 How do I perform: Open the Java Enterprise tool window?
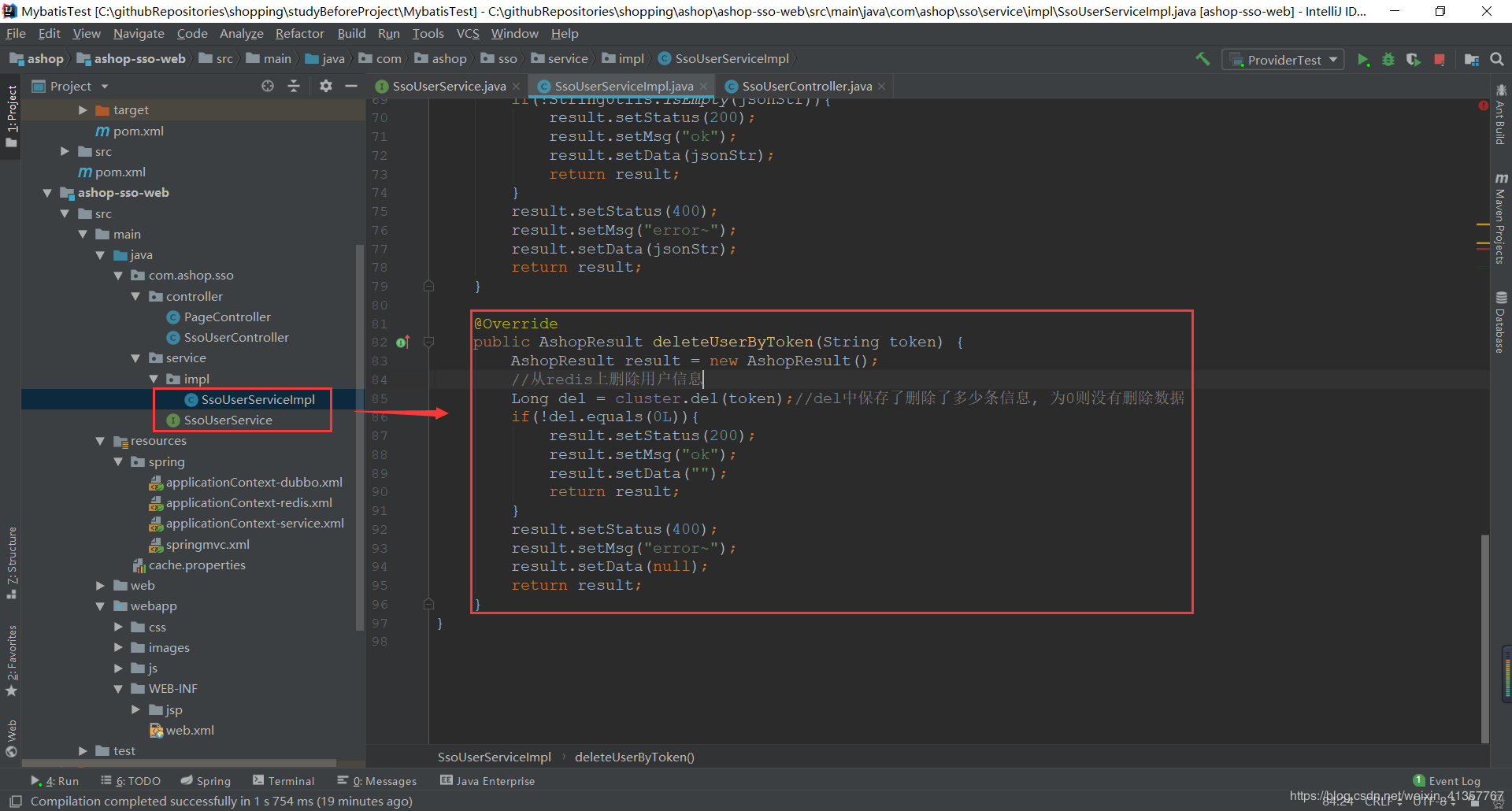coord(487,781)
